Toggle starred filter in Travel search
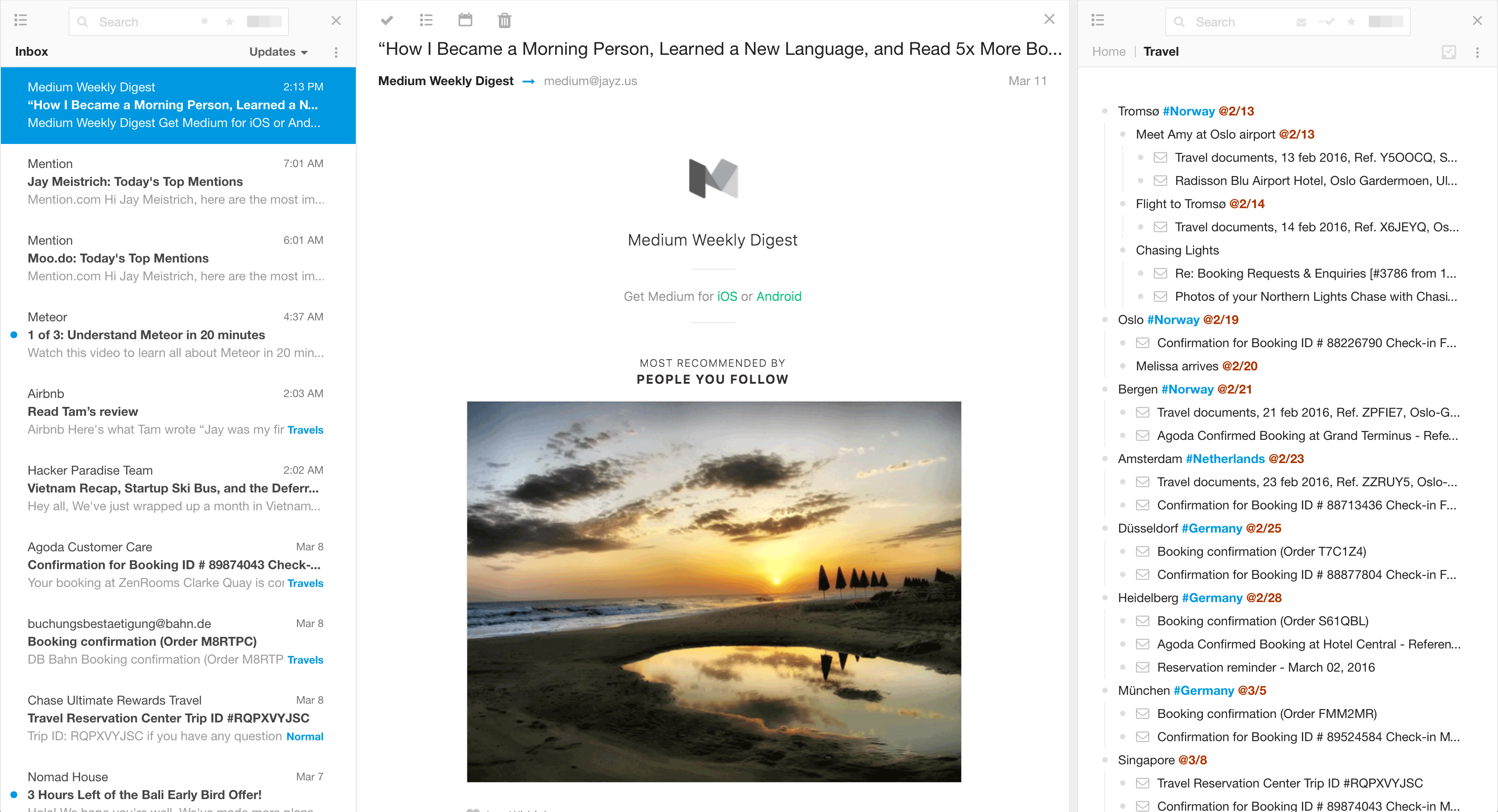 pyautogui.click(x=1351, y=21)
